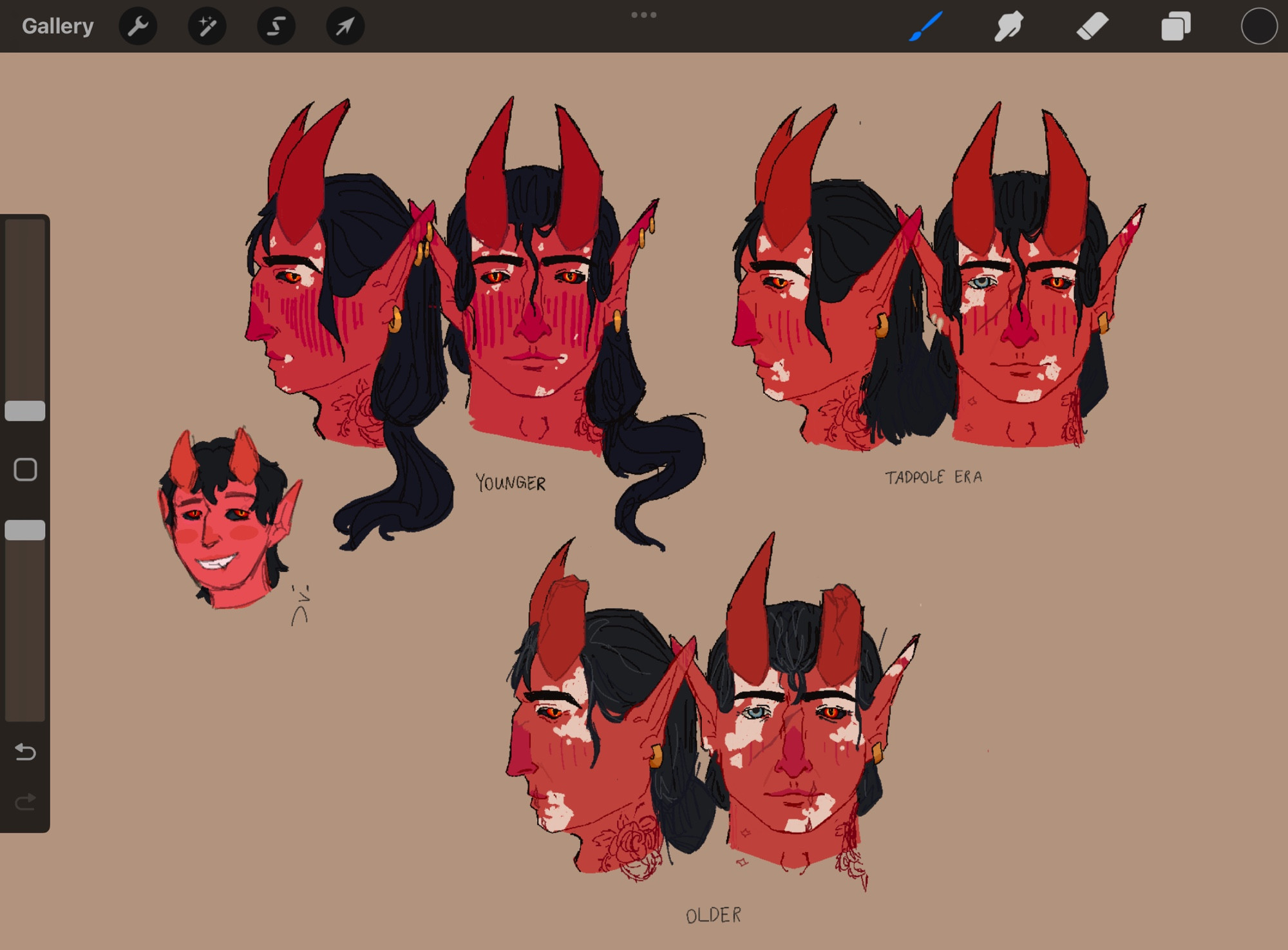Return to the Gallery
Screen dimensions: 1288x950
tap(57, 26)
